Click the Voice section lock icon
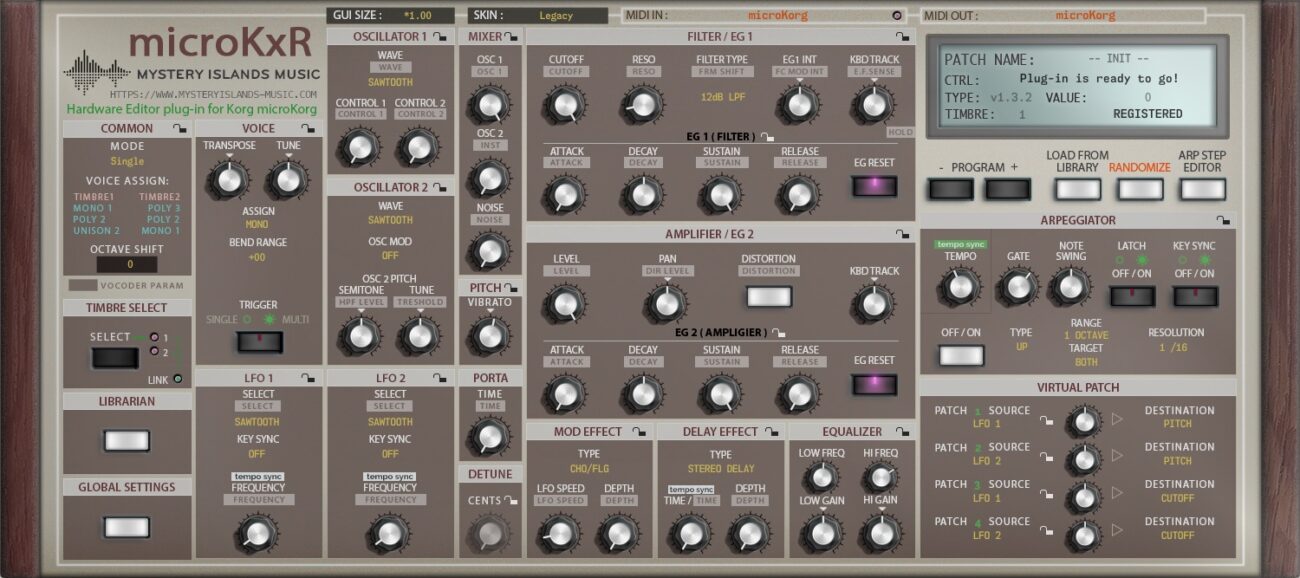This screenshot has height=578, width=1300. click(x=308, y=129)
